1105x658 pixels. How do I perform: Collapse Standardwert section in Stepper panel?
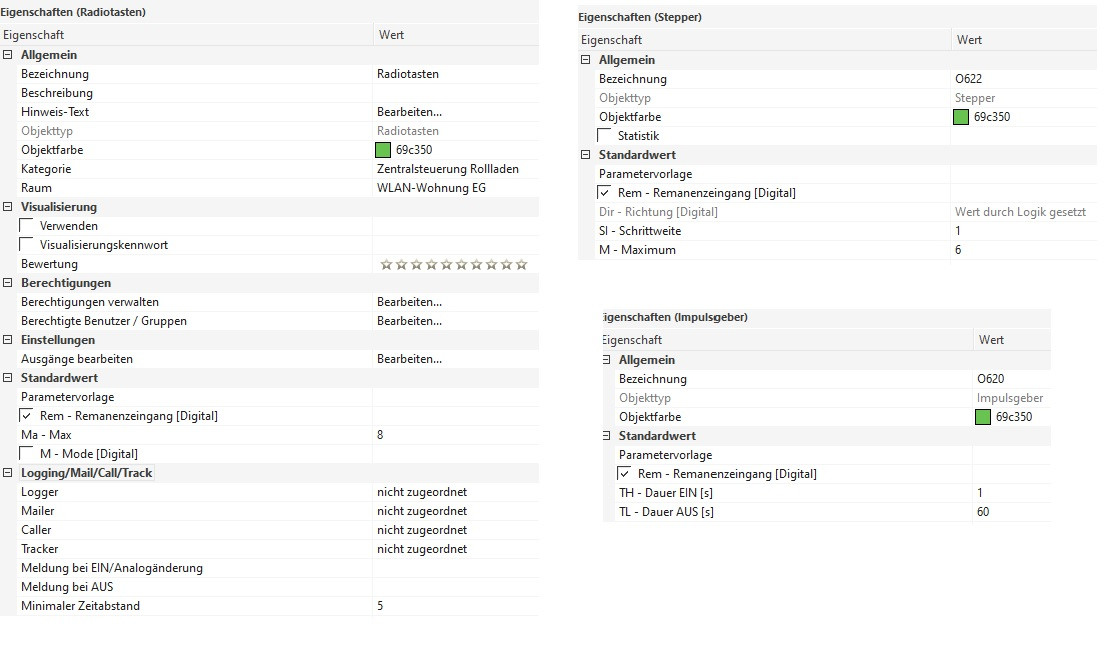(x=586, y=155)
